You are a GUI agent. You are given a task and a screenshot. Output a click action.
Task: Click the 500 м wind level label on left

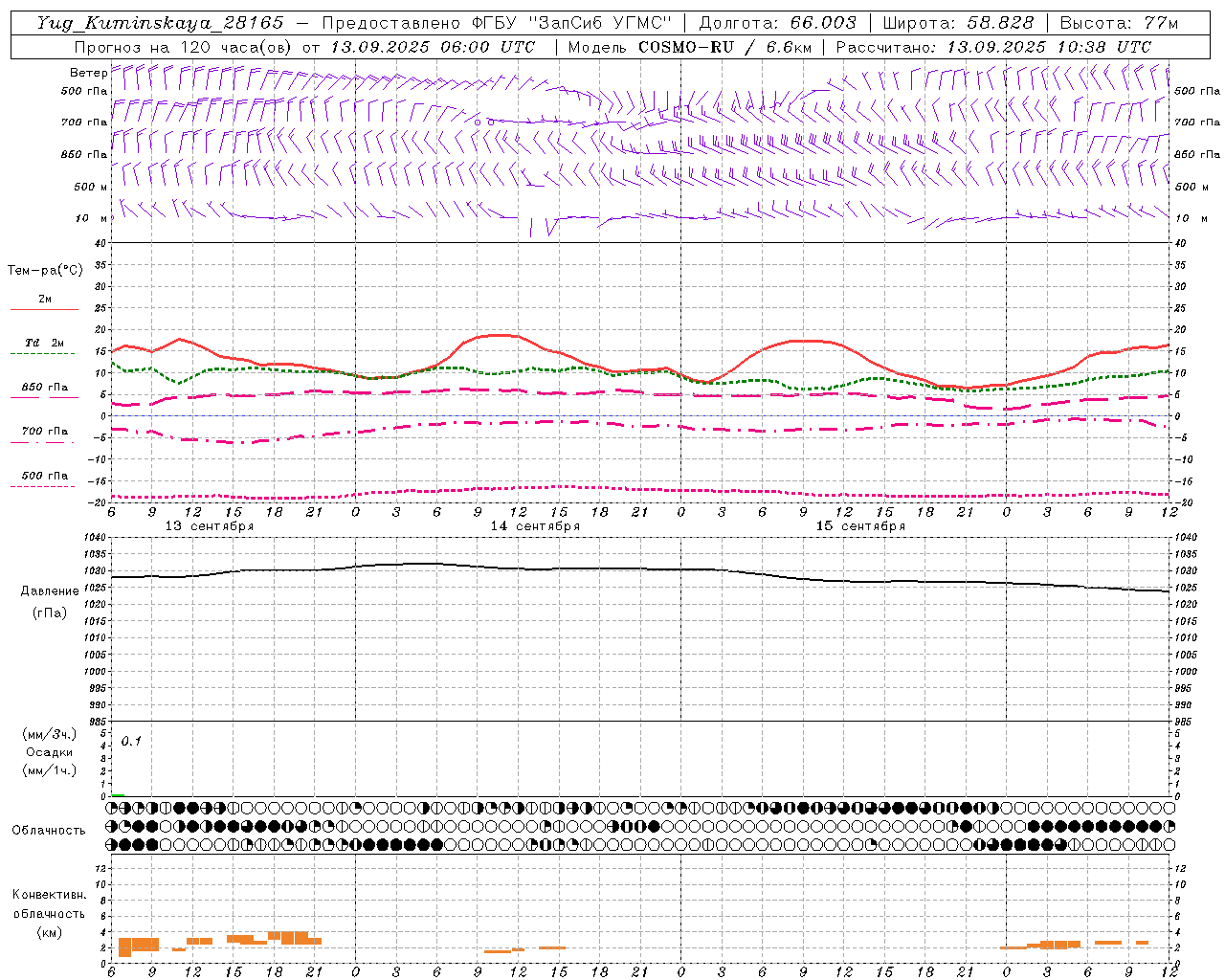point(85,187)
